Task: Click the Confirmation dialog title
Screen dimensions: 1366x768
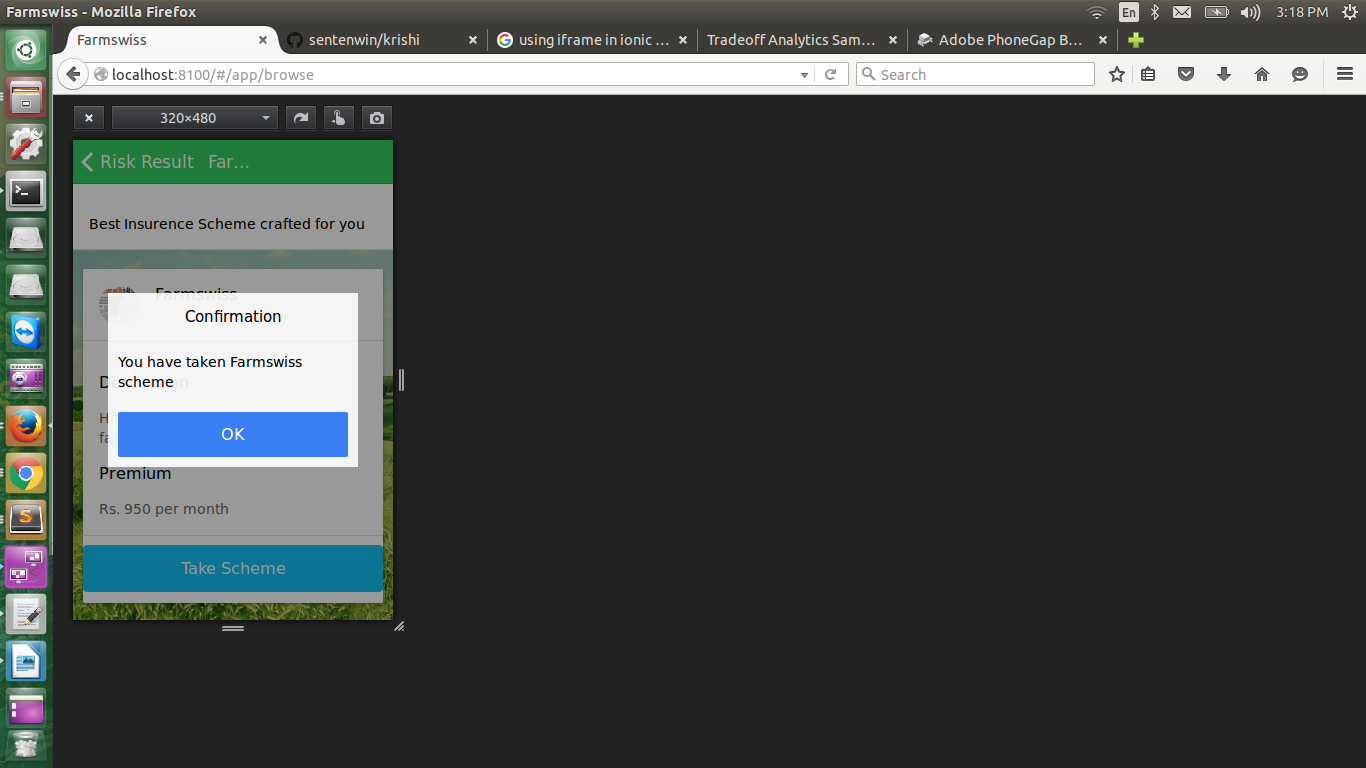Action: point(233,316)
